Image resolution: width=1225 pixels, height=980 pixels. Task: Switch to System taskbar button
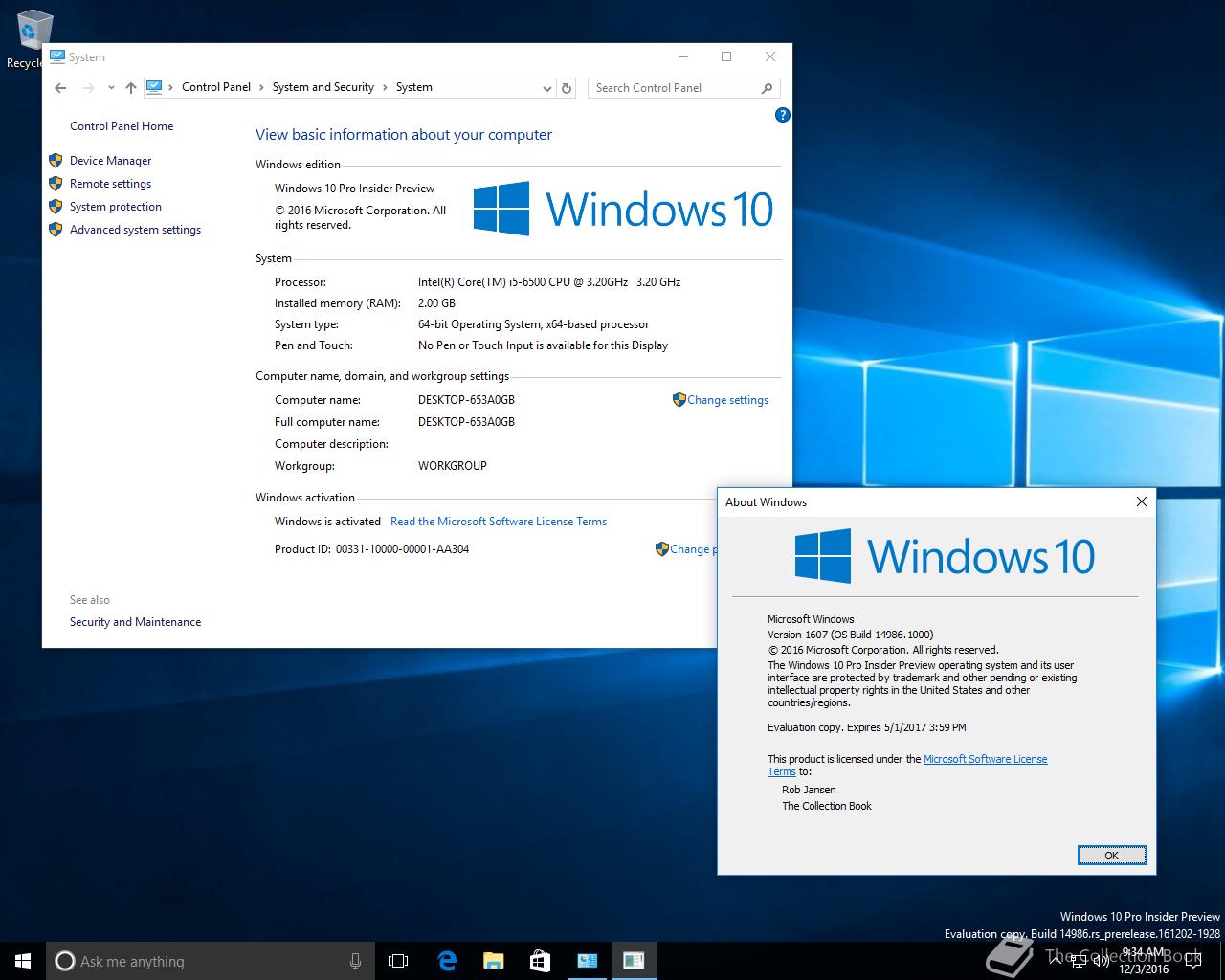coord(587,961)
